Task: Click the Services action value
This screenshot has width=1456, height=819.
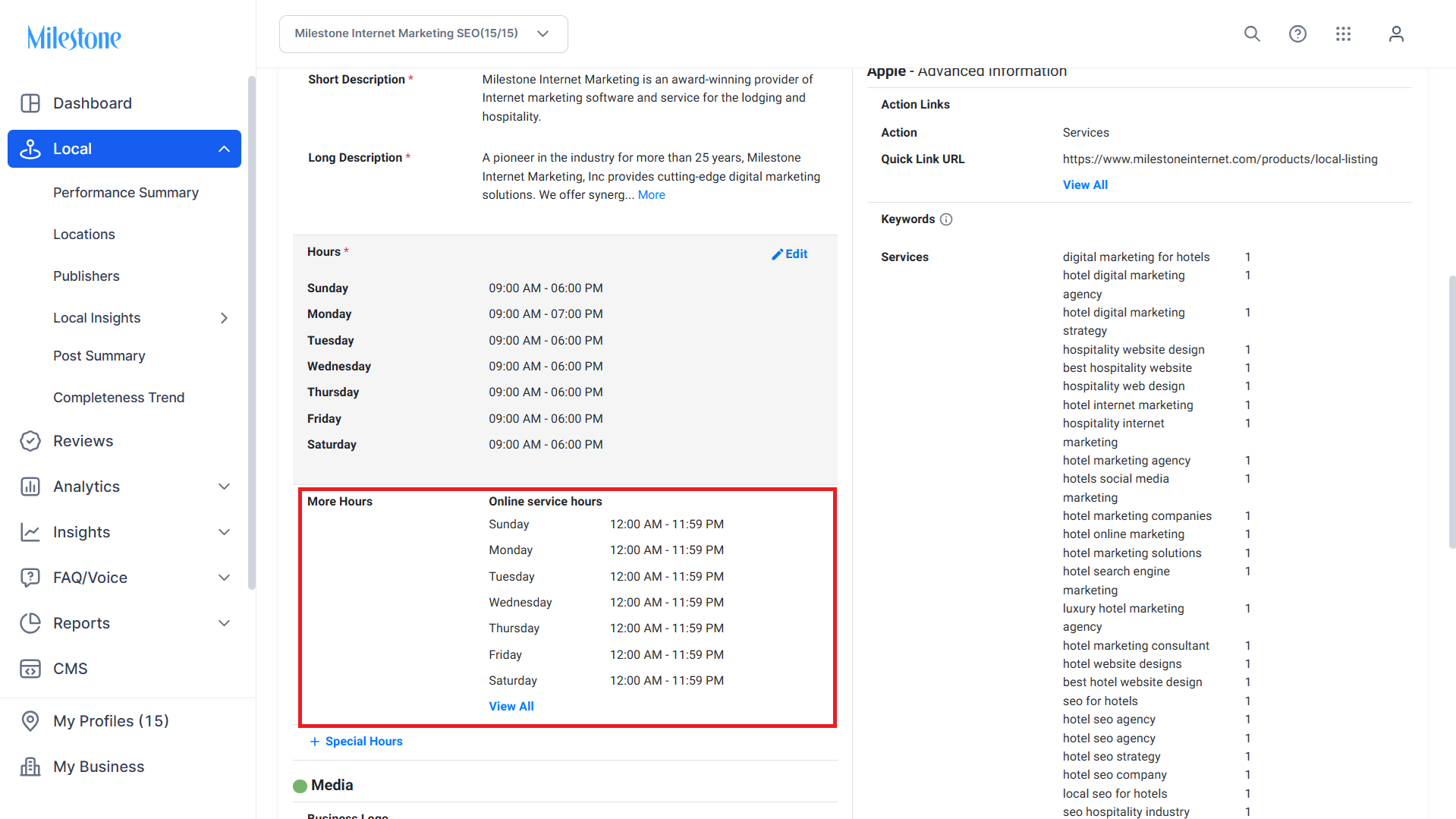Action: tap(1086, 133)
